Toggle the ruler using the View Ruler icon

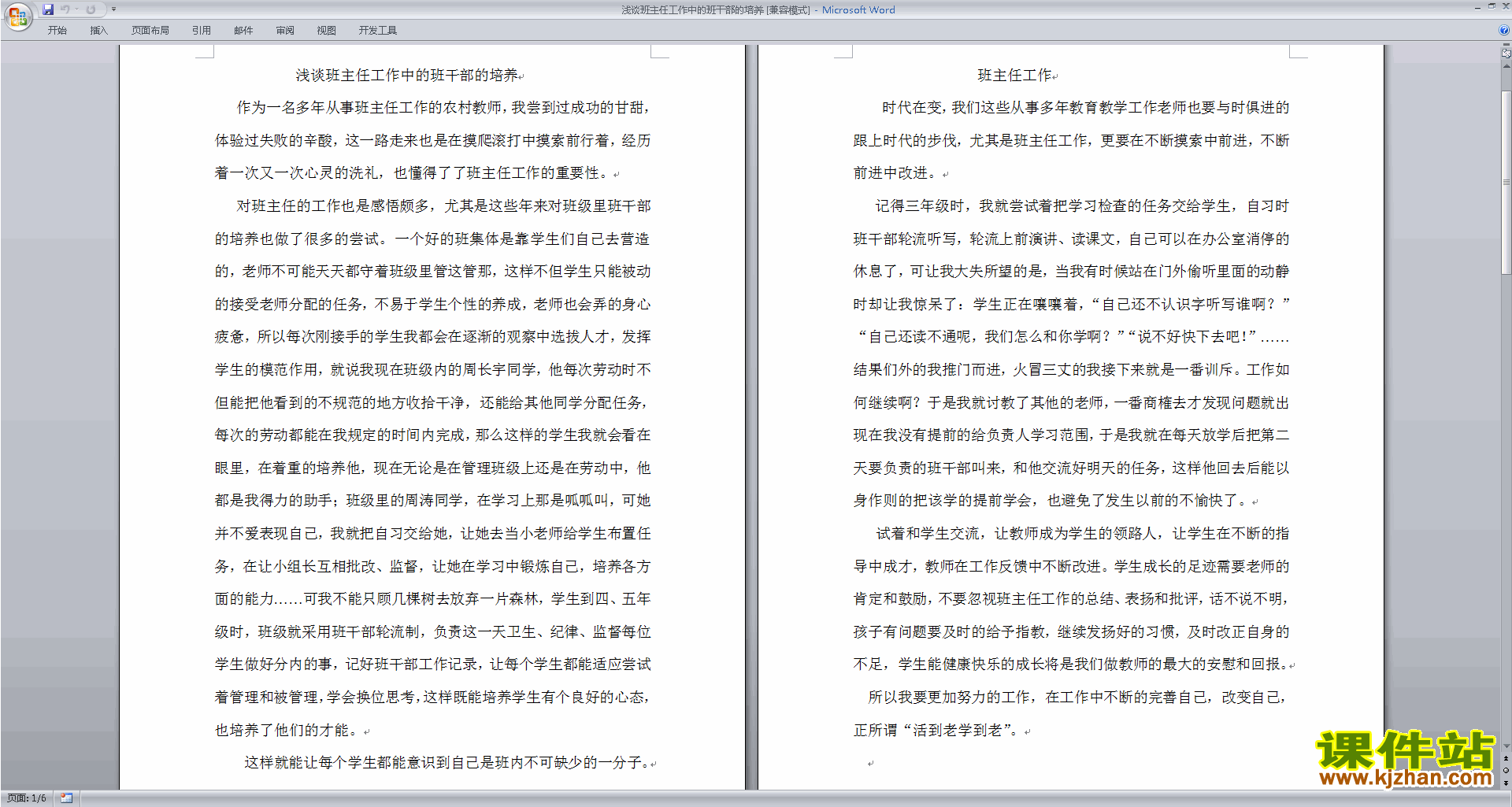(x=1506, y=54)
